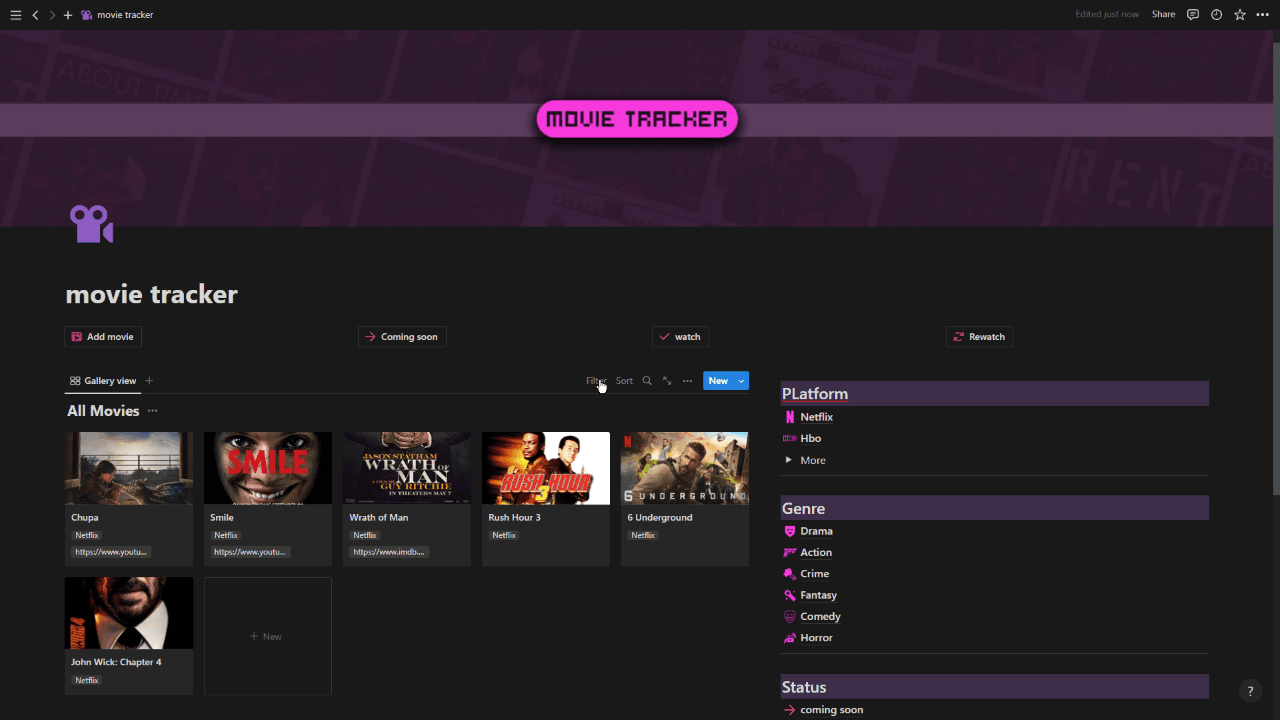Open the sidebar hamburger menu
This screenshot has height=720, width=1280.
click(x=15, y=15)
